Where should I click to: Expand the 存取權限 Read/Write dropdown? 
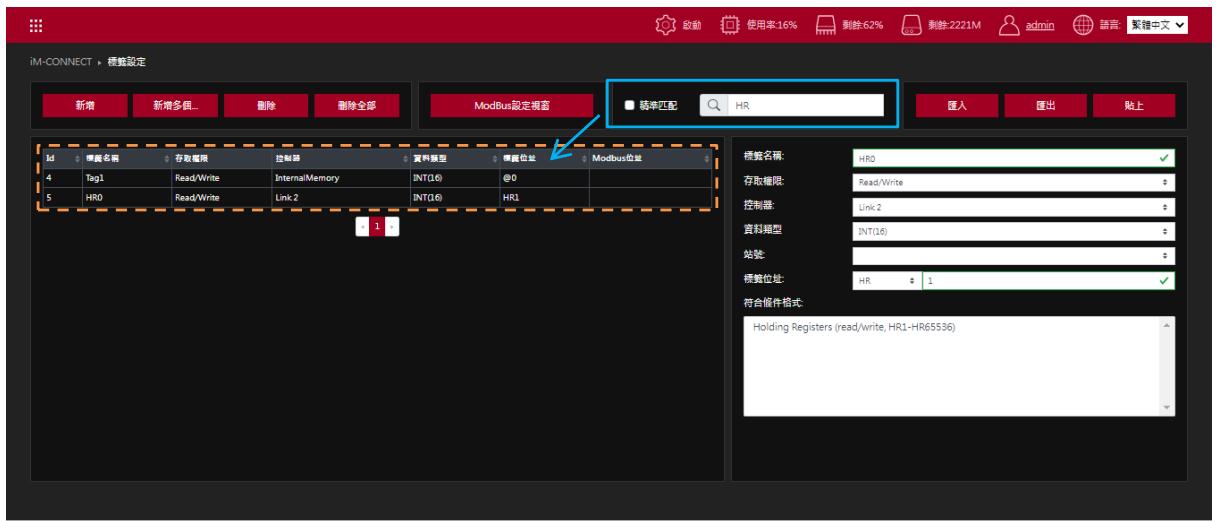(x=1013, y=183)
